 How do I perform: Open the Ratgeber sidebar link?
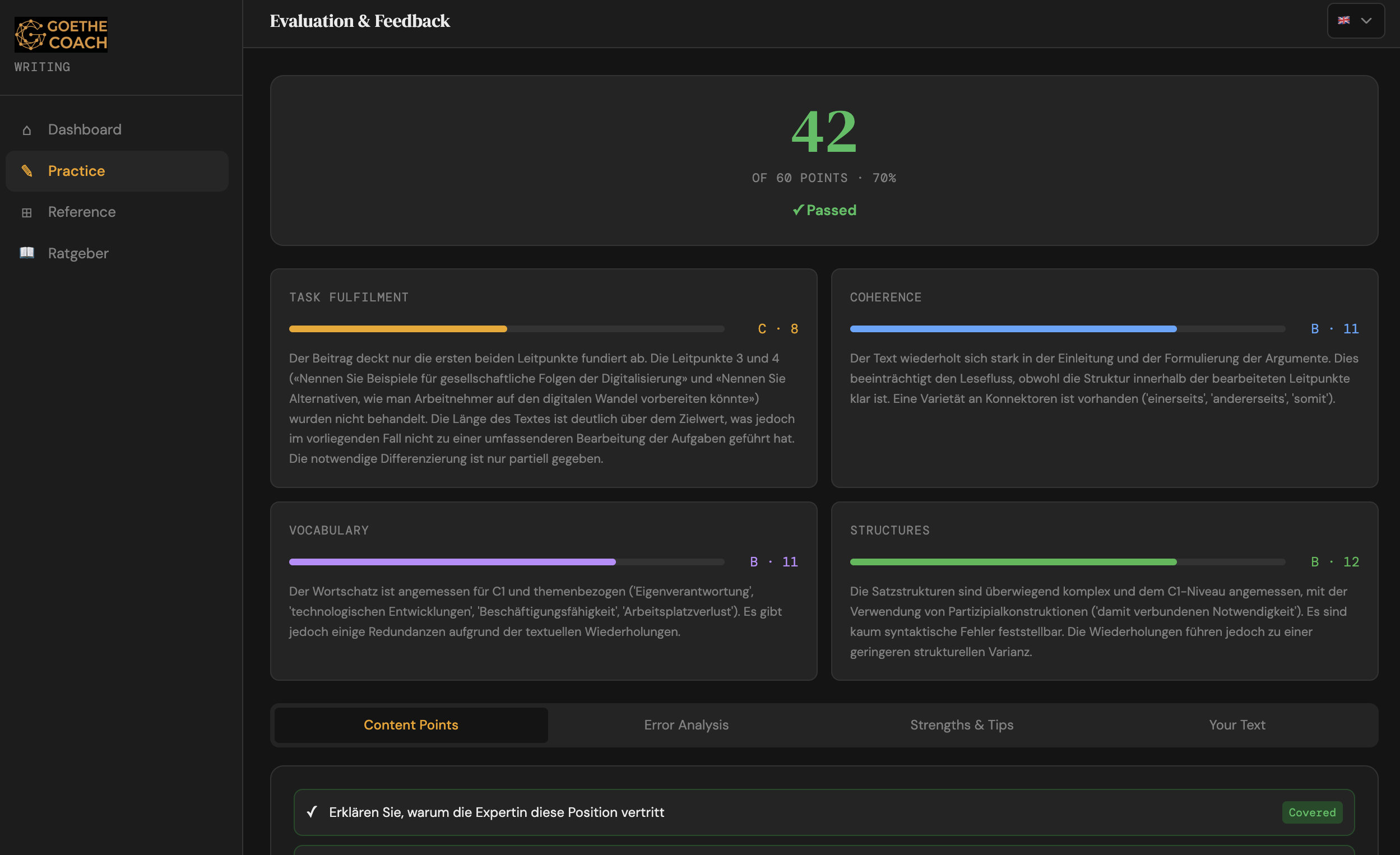point(78,253)
